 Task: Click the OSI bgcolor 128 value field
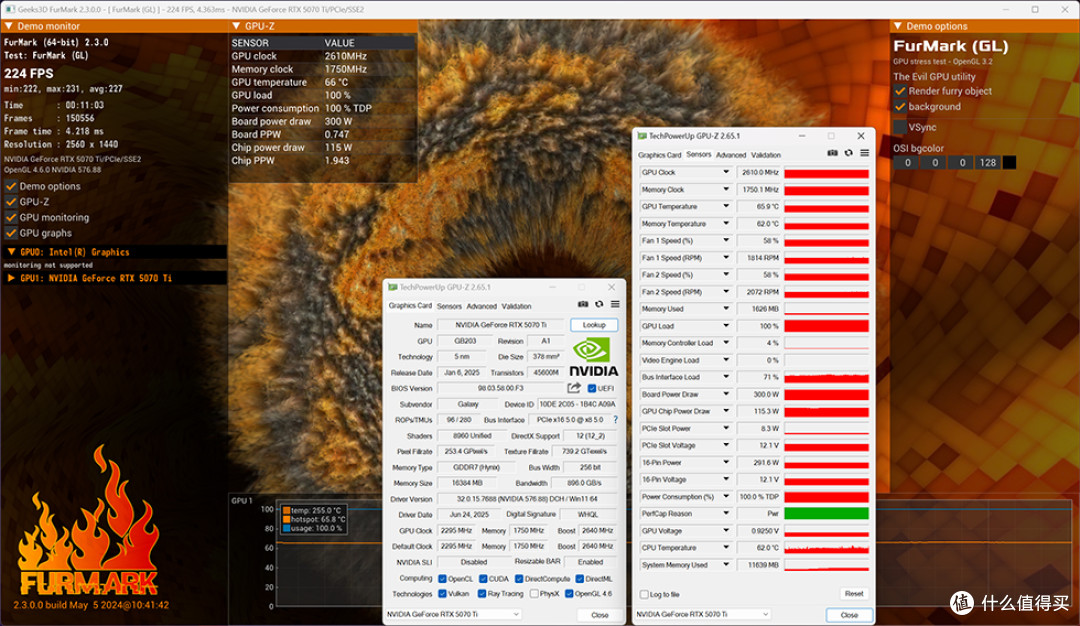pos(988,163)
